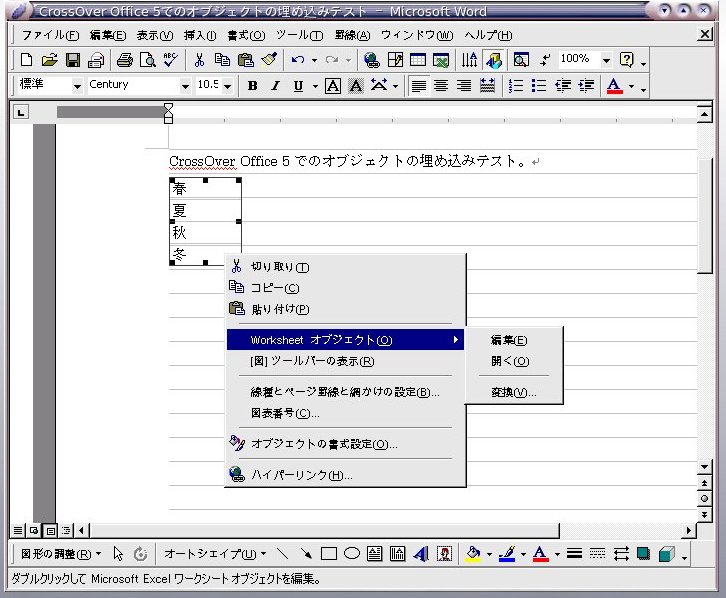Toggle center alignment button
The height and width of the screenshot is (598, 726).
point(441,86)
